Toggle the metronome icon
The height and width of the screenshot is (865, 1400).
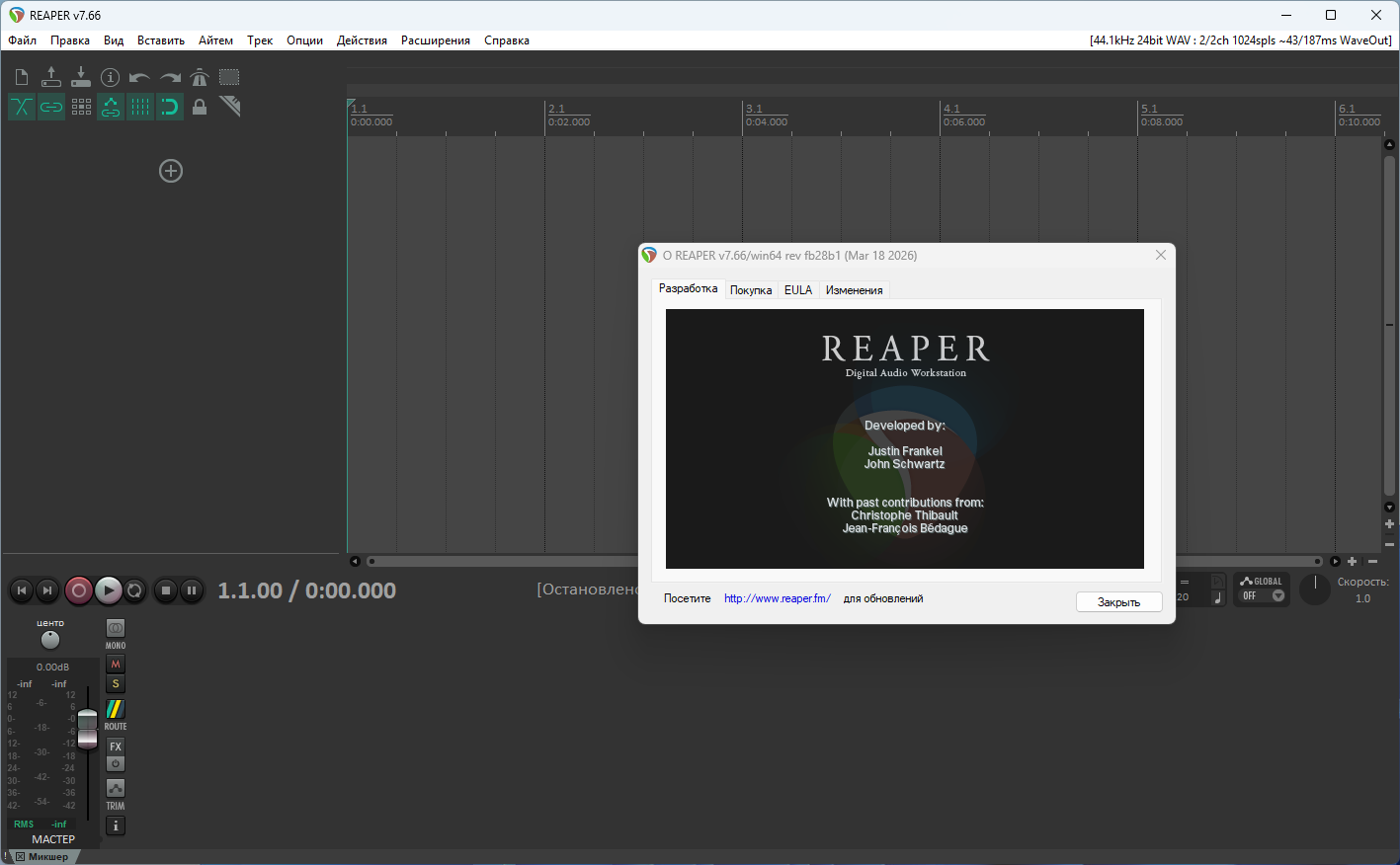pyautogui.click(x=200, y=77)
